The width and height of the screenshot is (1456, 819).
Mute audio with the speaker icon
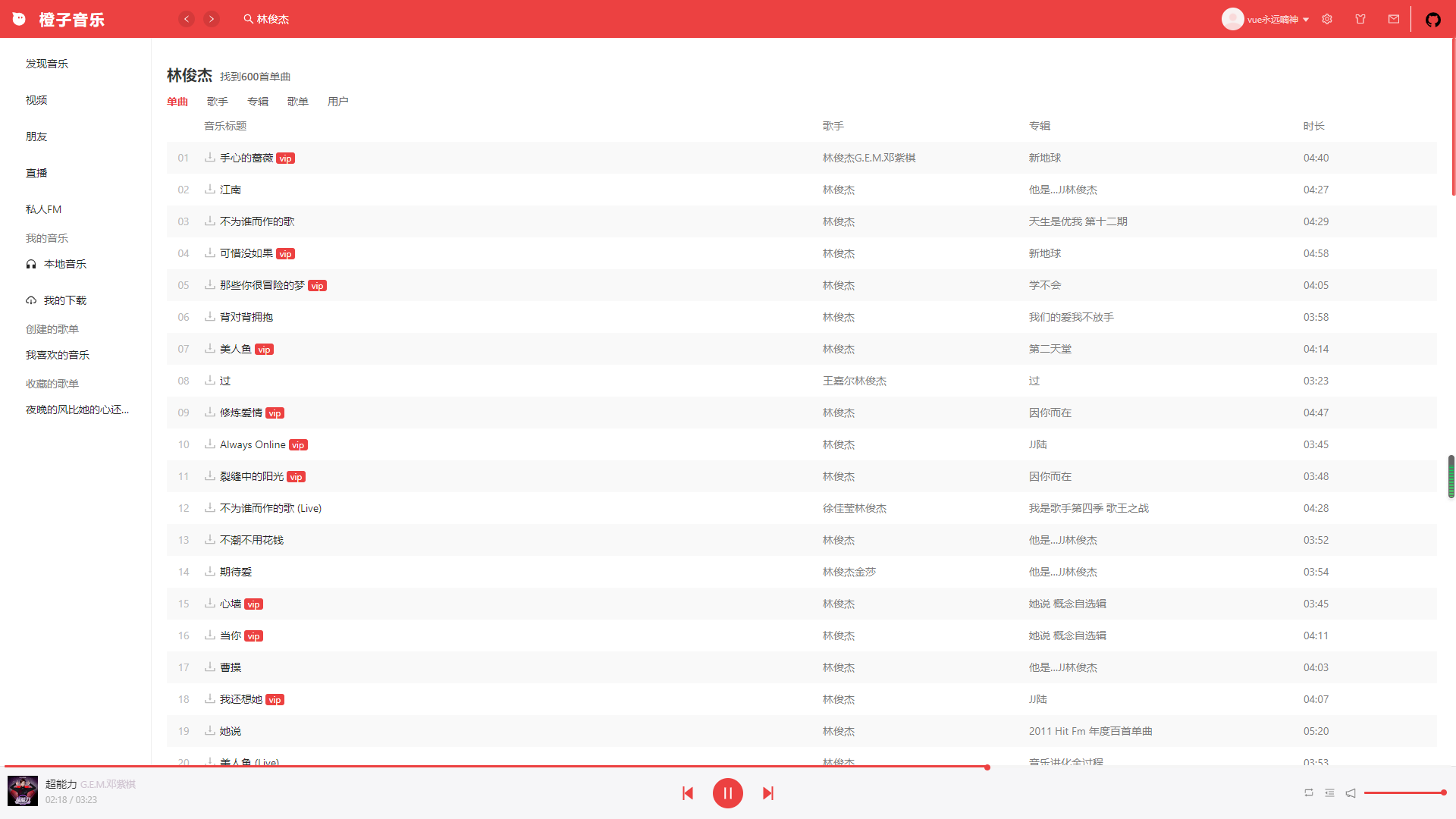point(1351,792)
